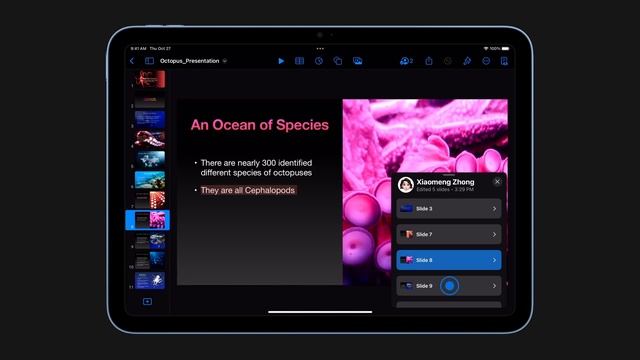Tap the chevron on Slide 3 row
640x360 pixels.
point(494,209)
